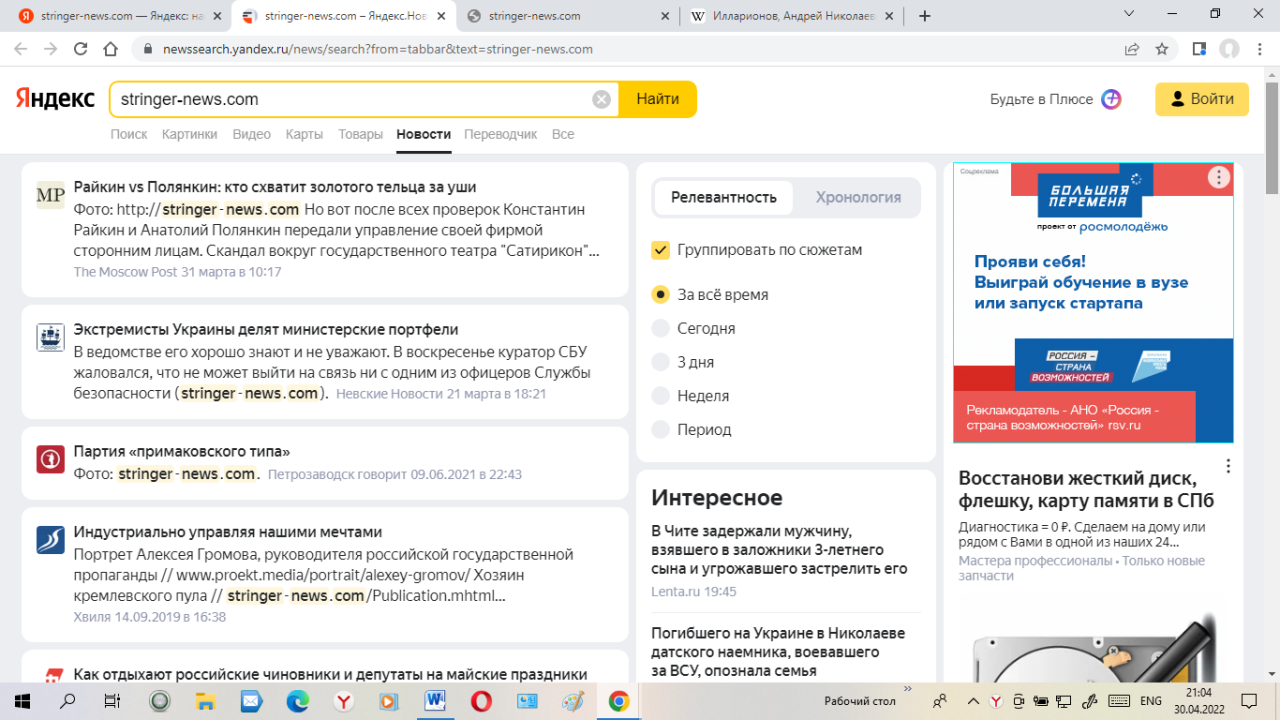Open the Поиск search category
The height and width of the screenshot is (720, 1280).
click(129, 134)
